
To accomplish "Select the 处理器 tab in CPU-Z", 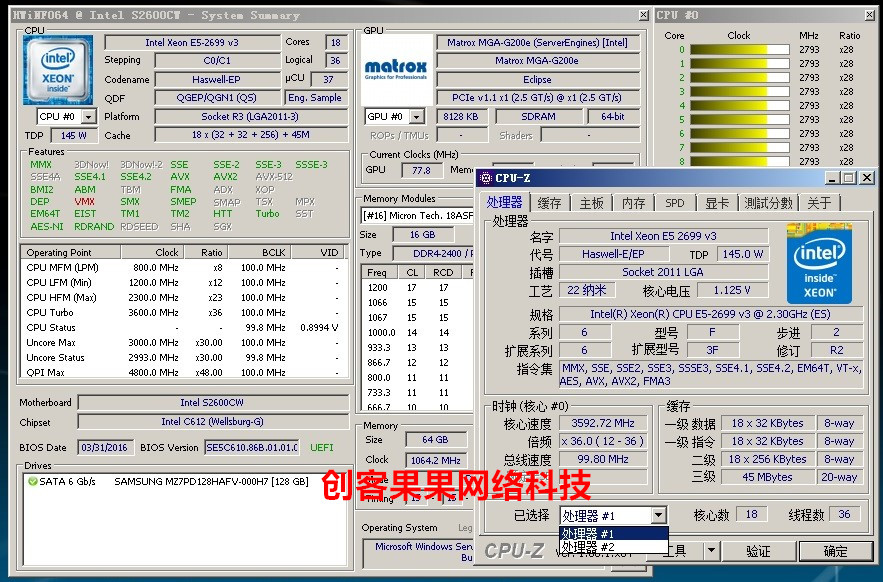I will click(x=505, y=202).
